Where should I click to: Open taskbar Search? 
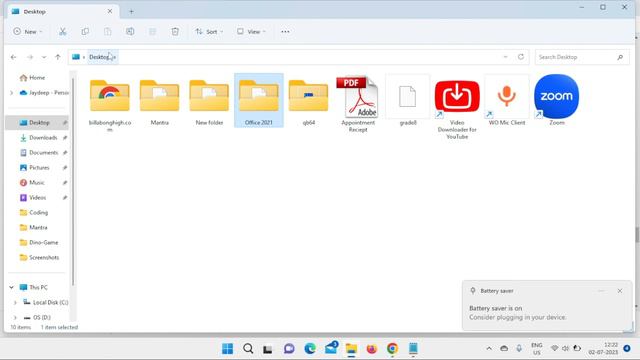pos(248,349)
